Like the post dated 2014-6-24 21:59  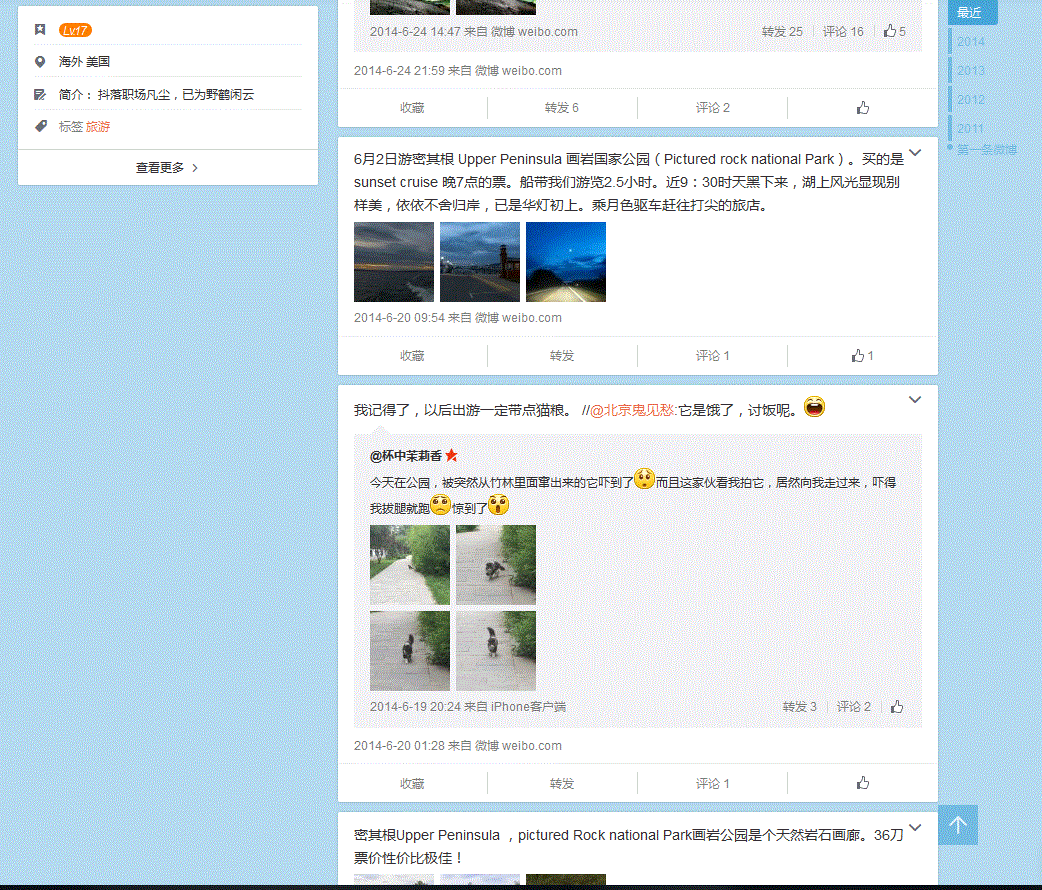coord(862,108)
